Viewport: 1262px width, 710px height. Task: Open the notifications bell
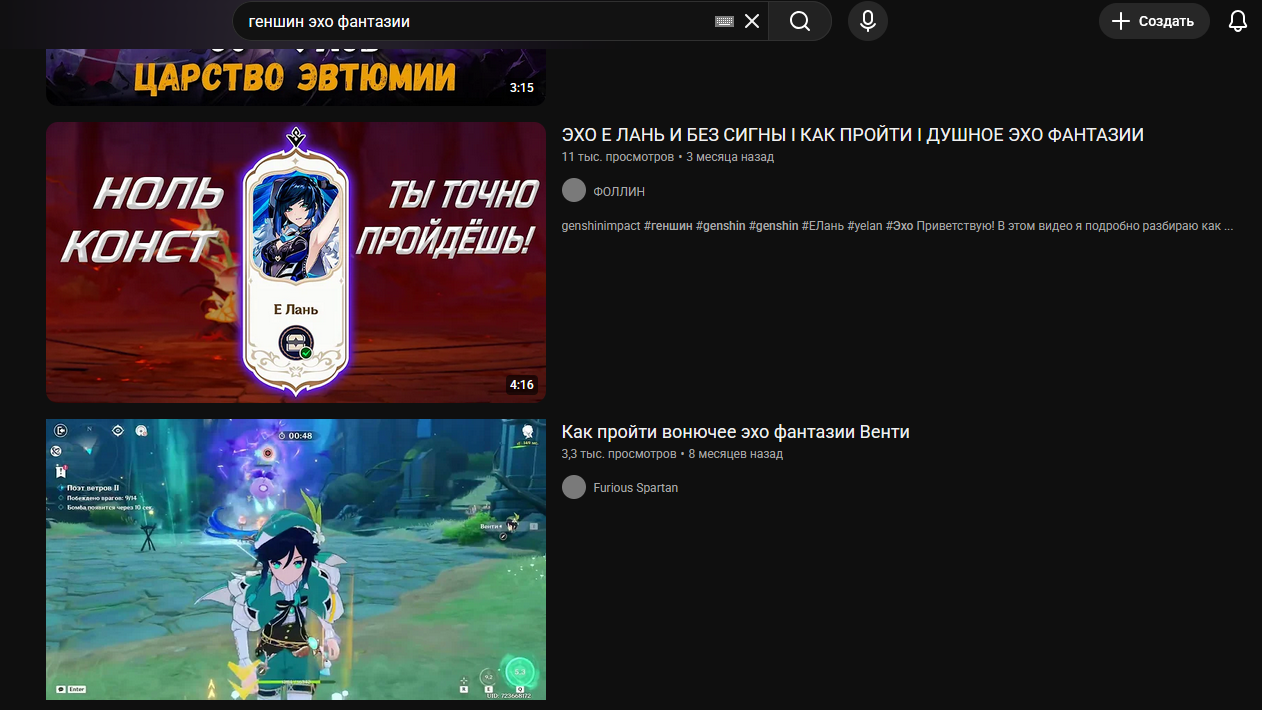[1238, 21]
